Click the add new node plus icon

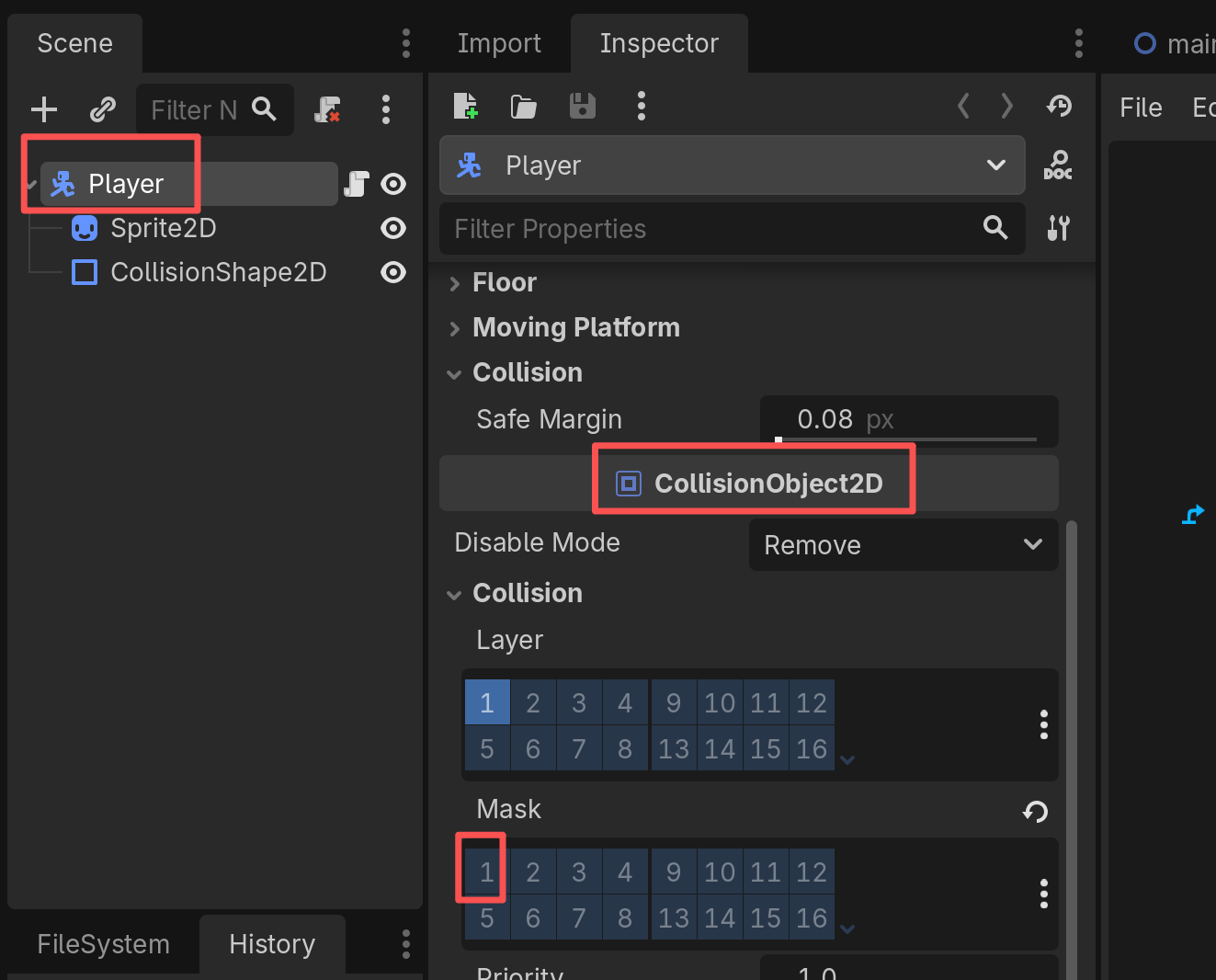click(43, 110)
